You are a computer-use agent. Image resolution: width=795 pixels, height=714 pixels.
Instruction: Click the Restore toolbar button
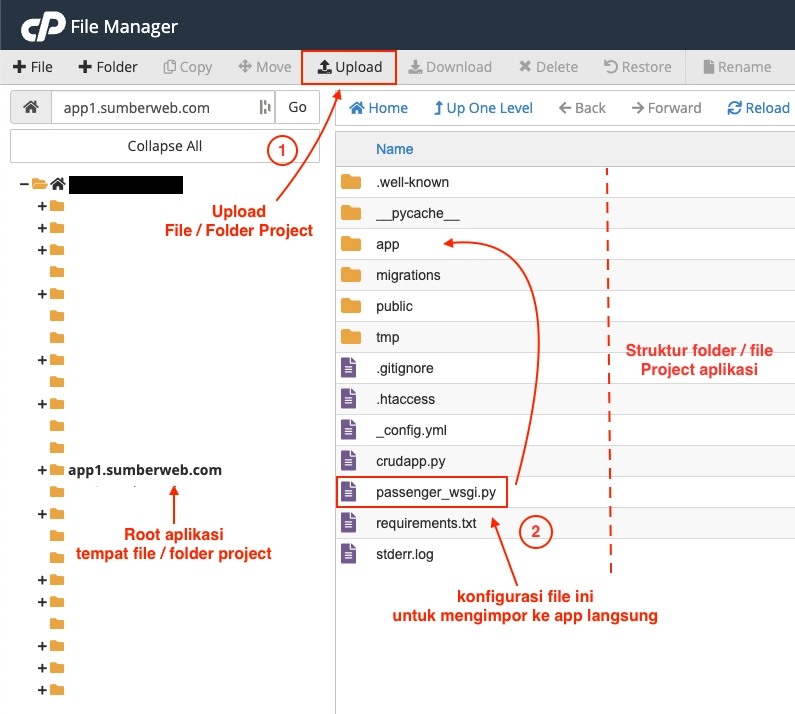coord(638,67)
